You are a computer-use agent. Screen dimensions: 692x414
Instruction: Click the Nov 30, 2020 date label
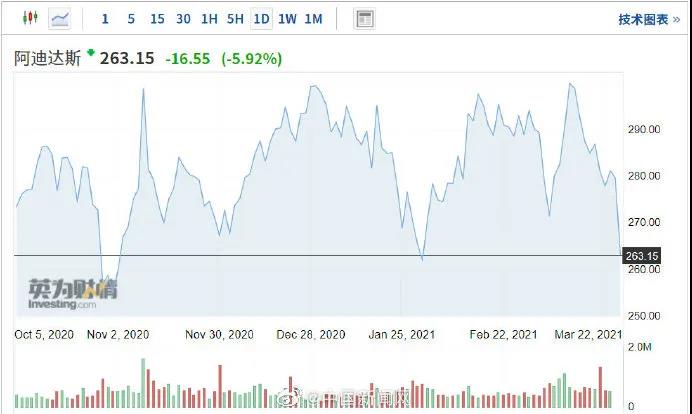tap(219, 335)
